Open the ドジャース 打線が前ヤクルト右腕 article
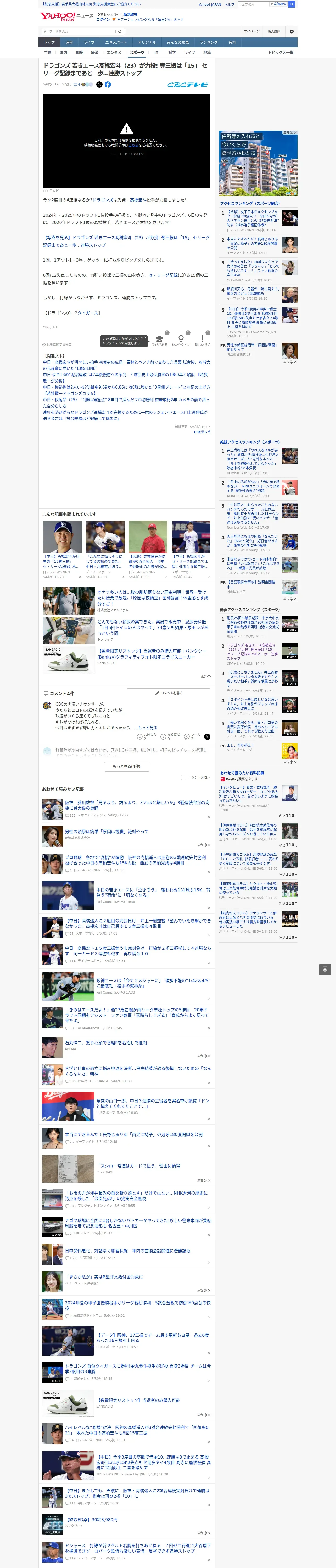336x1568 pixels. (138, 1547)
